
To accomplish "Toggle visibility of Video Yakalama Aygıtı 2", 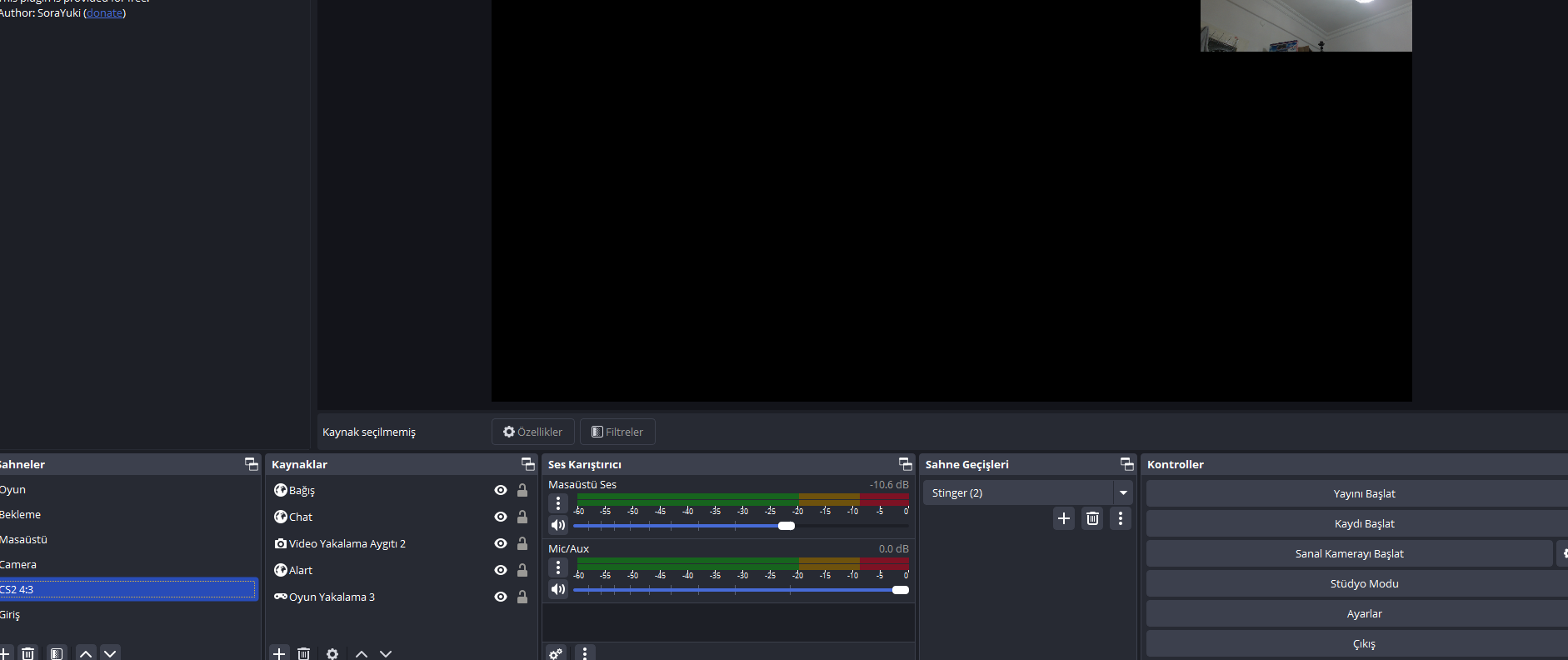I will pos(501,543).
